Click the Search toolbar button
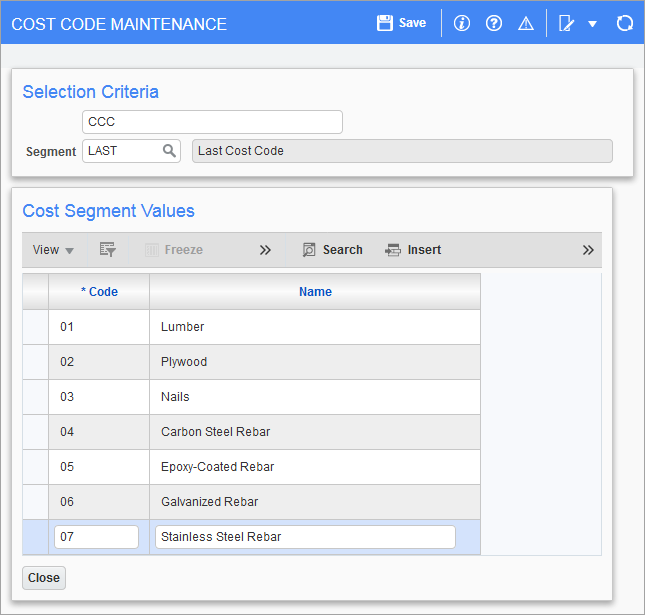Image resolution: width=645 pixels, height=615 pixels. coord(332,250)
